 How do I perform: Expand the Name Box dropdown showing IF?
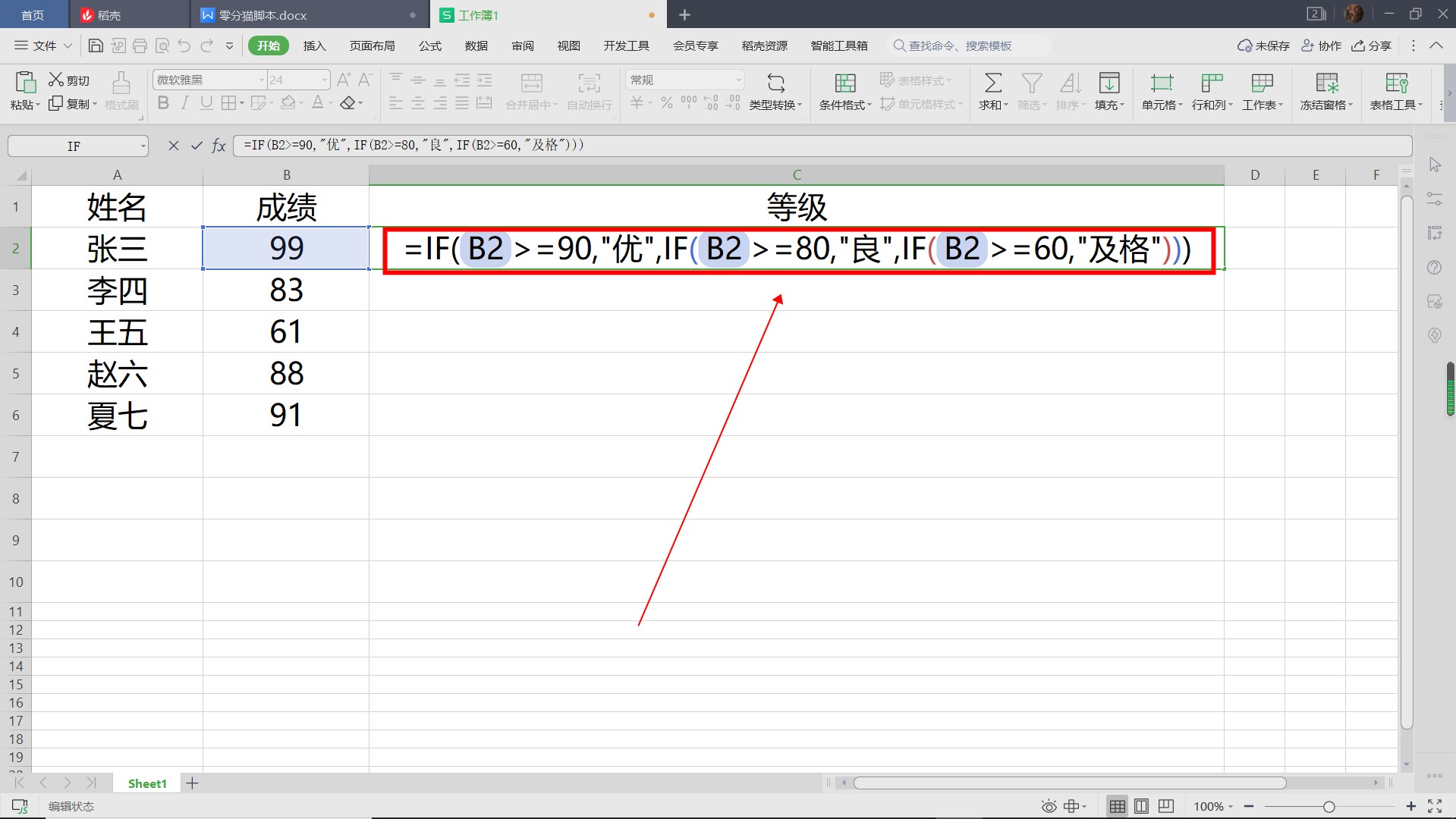point(143,146)
